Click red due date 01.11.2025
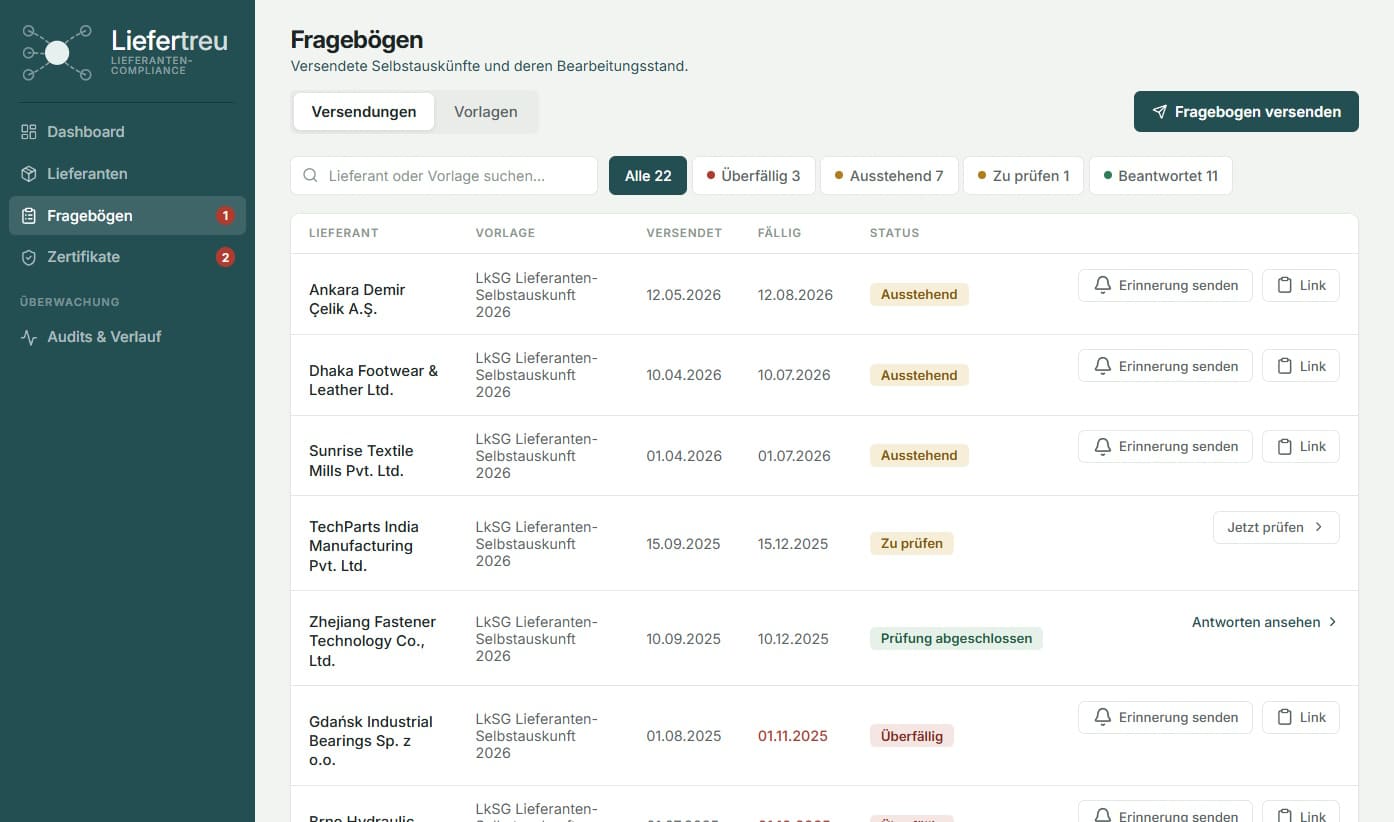This screenshot has height=822, width=1394. click(x=793, y=736)
